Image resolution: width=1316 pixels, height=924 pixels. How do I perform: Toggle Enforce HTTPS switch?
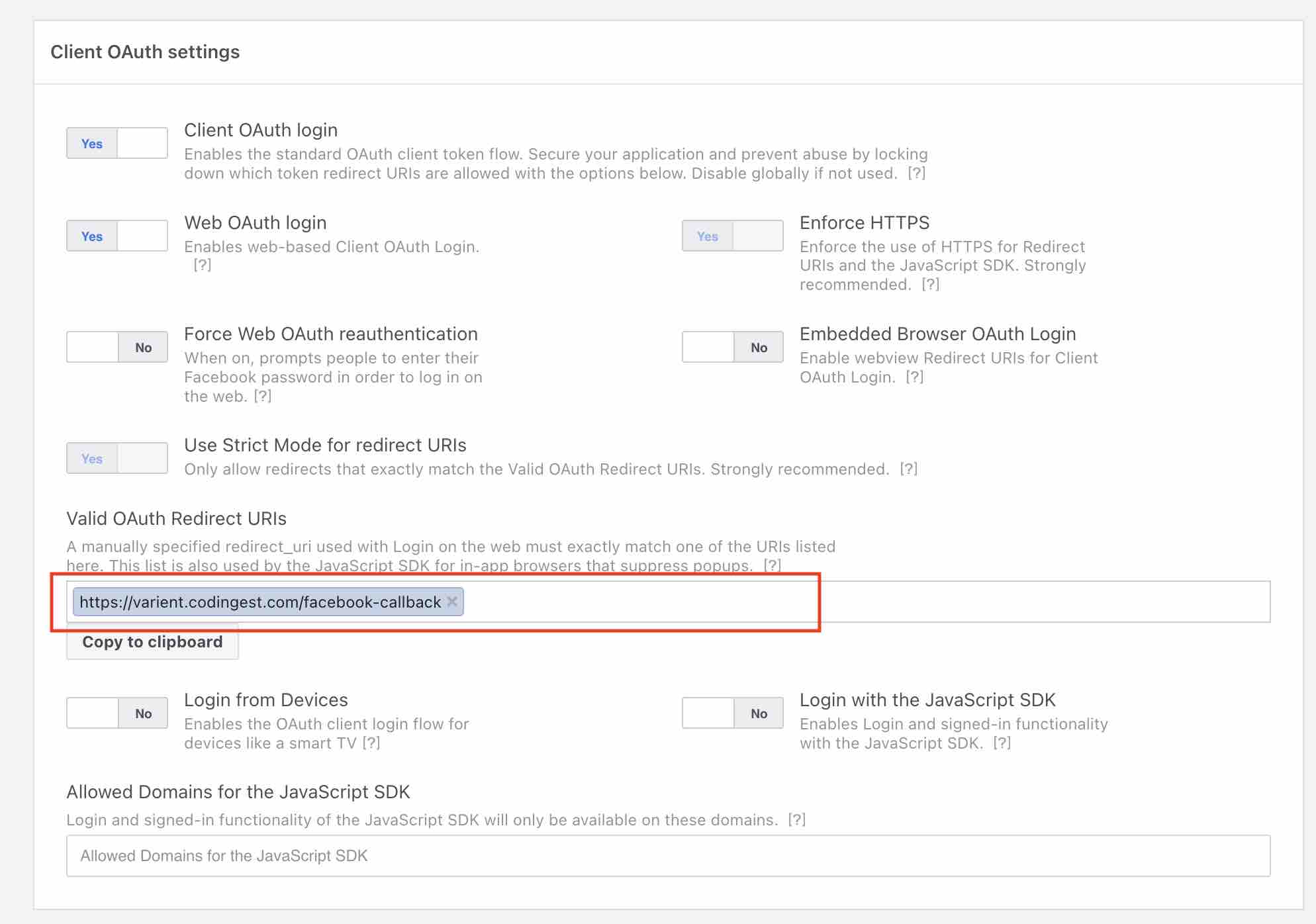pyautogui.click(x=732, y=236)
